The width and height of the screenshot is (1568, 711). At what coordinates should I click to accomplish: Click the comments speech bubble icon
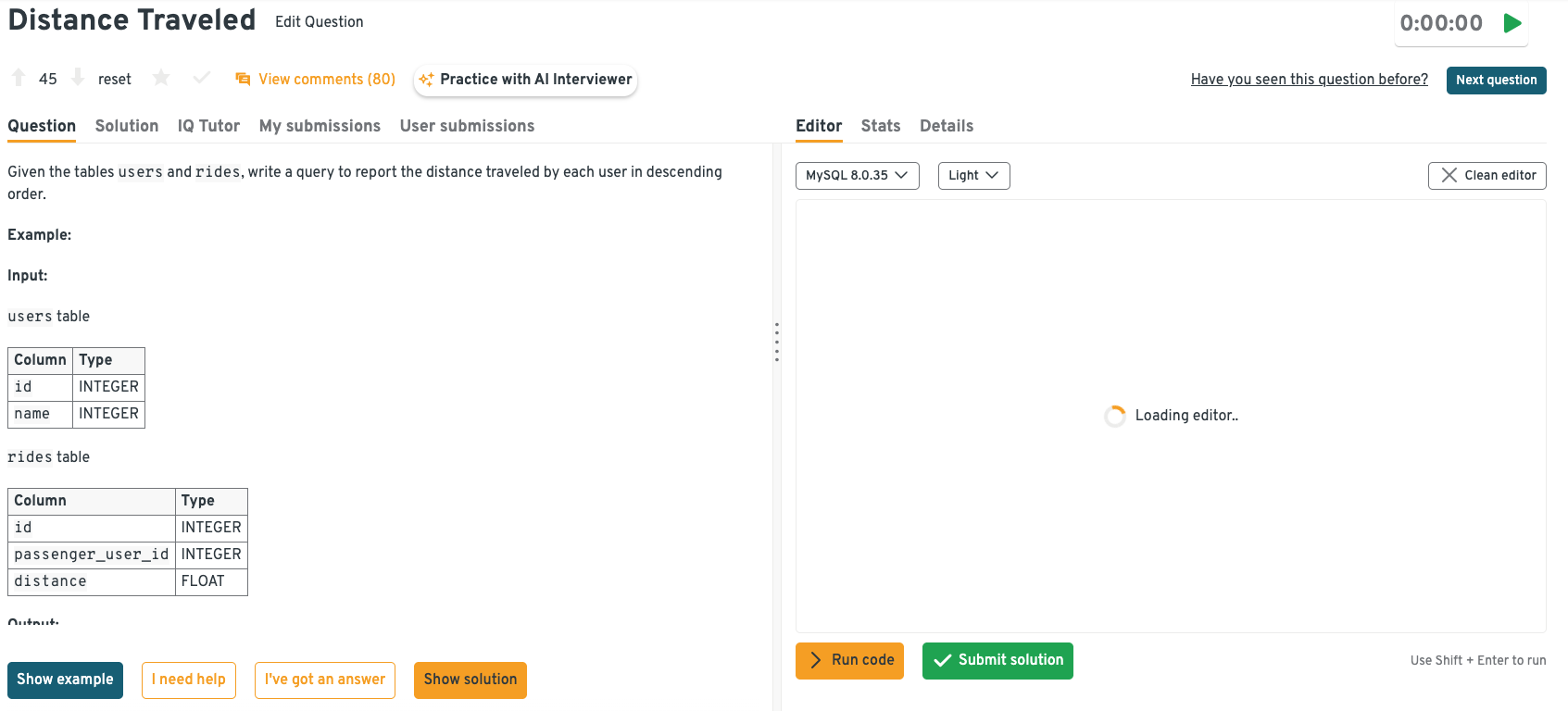[243, 80]
